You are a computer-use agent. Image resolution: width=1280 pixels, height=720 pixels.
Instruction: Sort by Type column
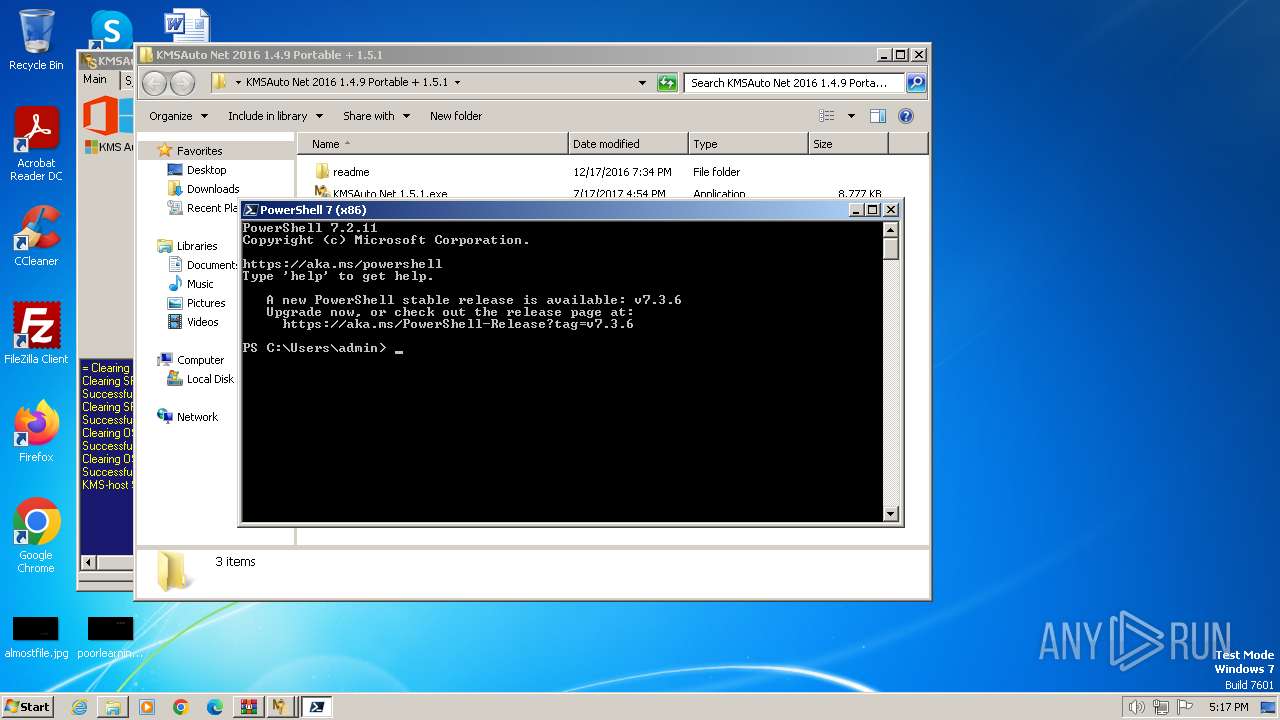click(x=748, y=144)
